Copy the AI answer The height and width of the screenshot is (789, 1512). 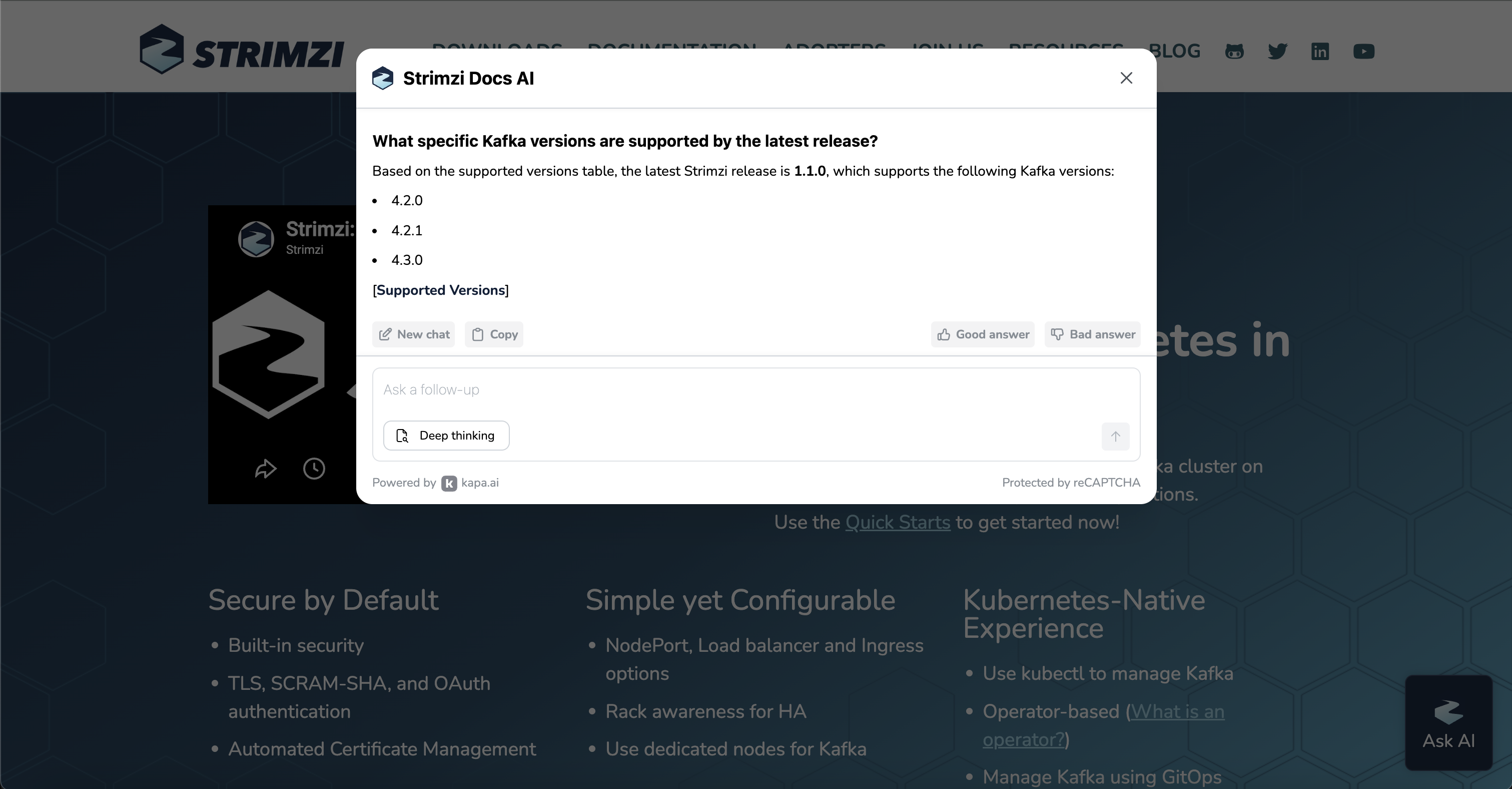pos(494,334)
